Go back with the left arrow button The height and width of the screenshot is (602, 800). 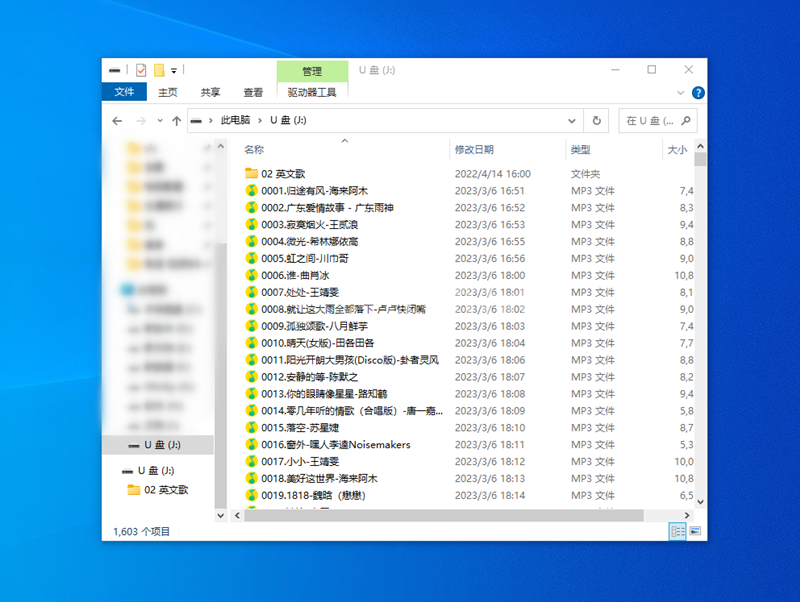(117, 121)
